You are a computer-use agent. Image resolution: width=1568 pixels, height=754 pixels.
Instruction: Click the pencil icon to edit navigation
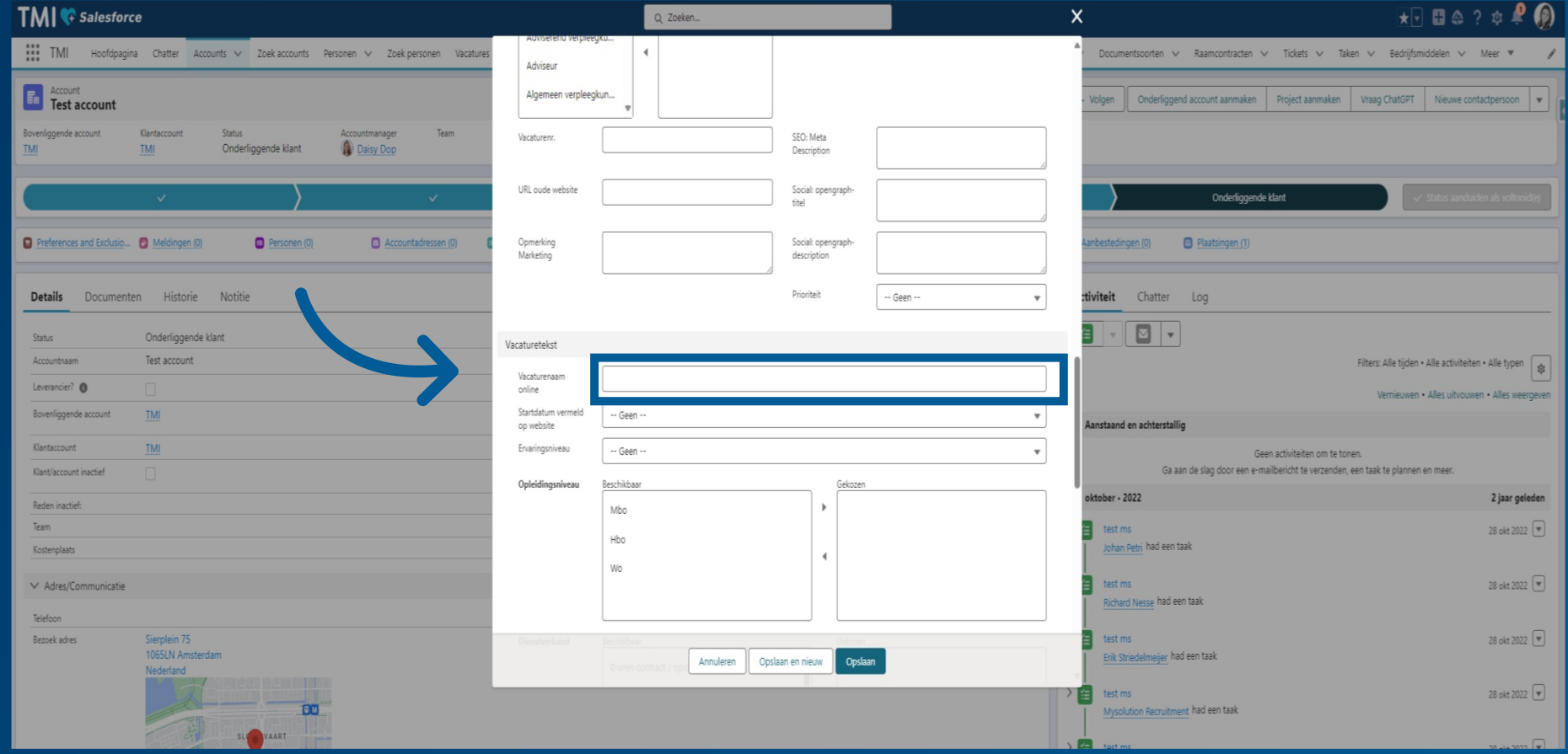click(1551, 53)
